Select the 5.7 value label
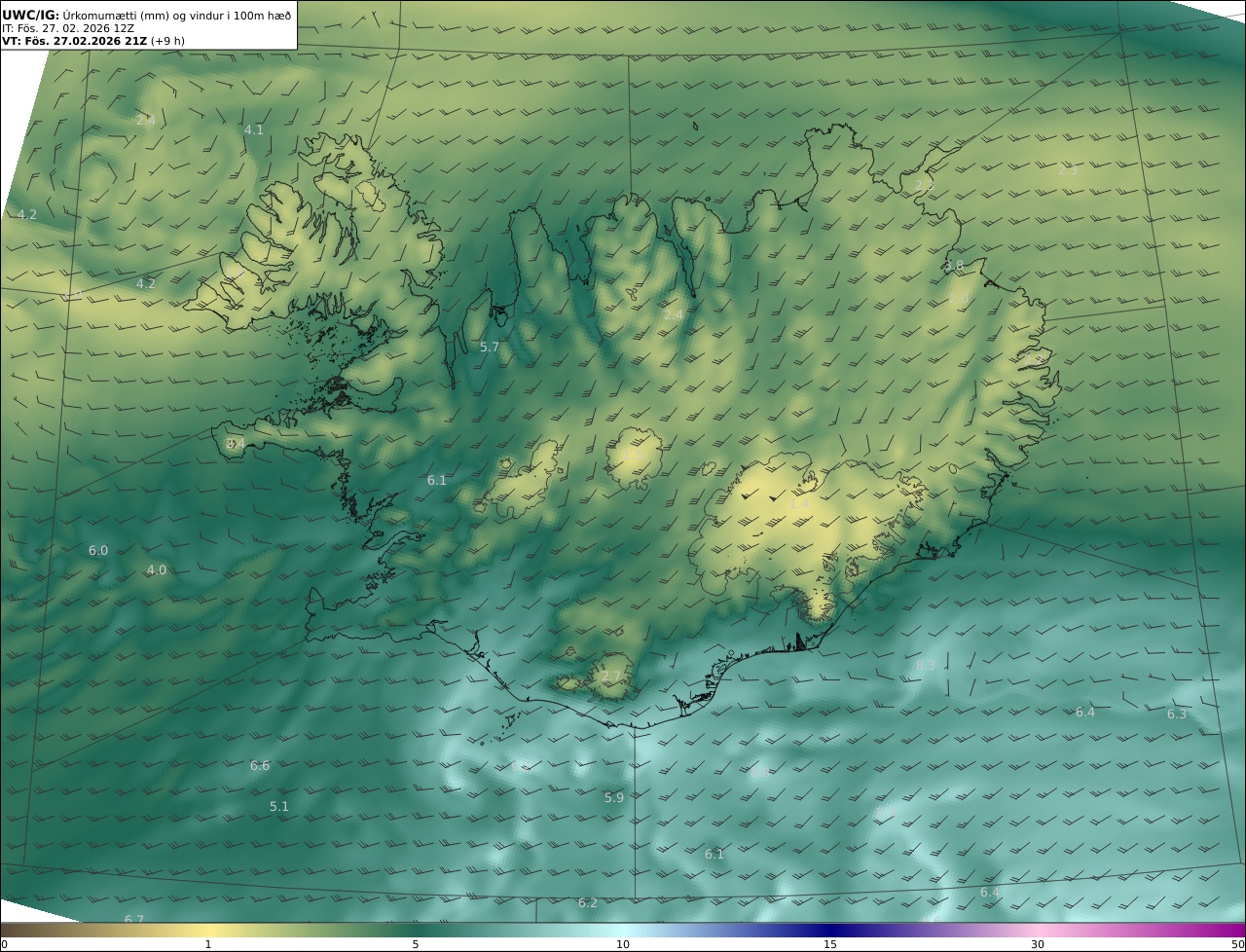This screenshot has height=952, width=1246. 489,347
